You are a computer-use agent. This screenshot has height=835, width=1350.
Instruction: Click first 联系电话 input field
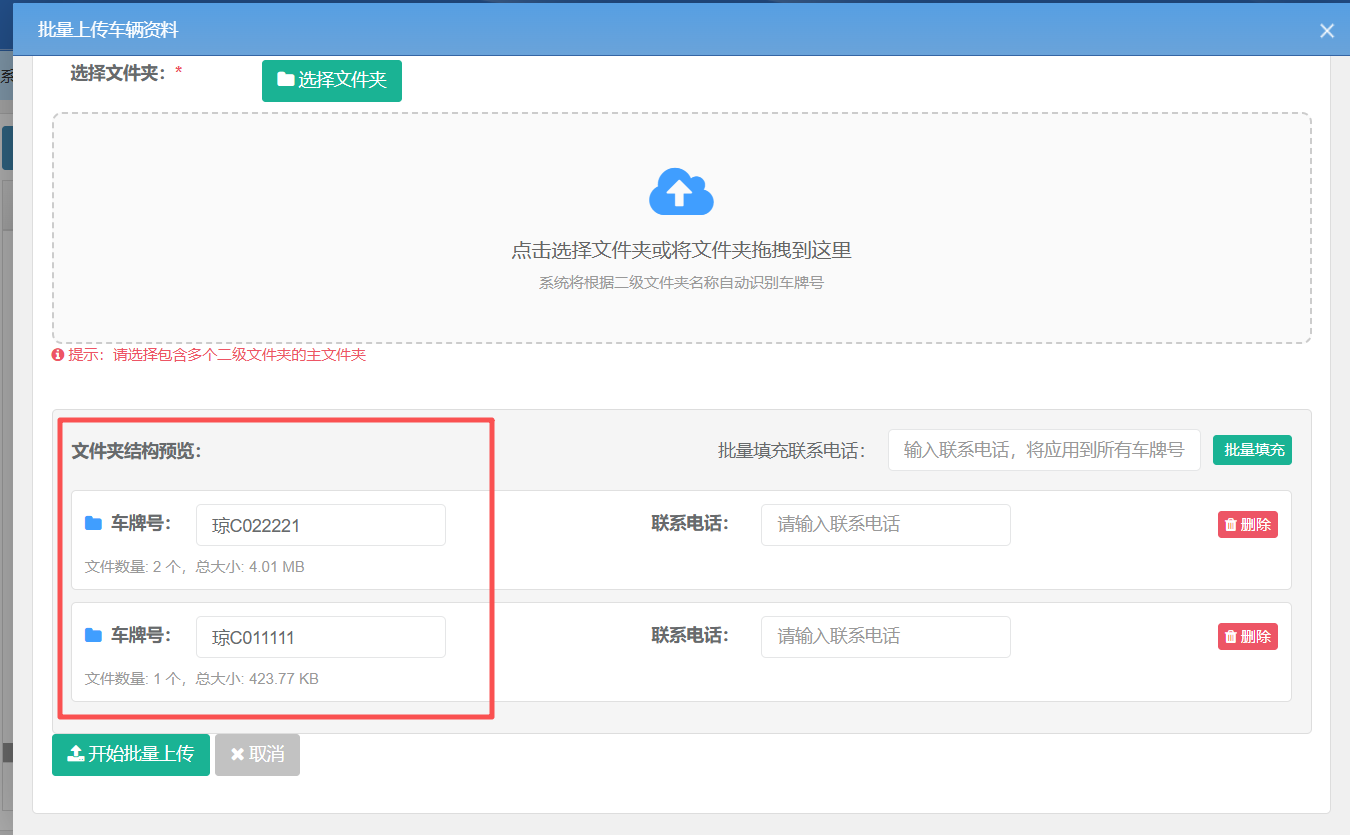(885, 524)
